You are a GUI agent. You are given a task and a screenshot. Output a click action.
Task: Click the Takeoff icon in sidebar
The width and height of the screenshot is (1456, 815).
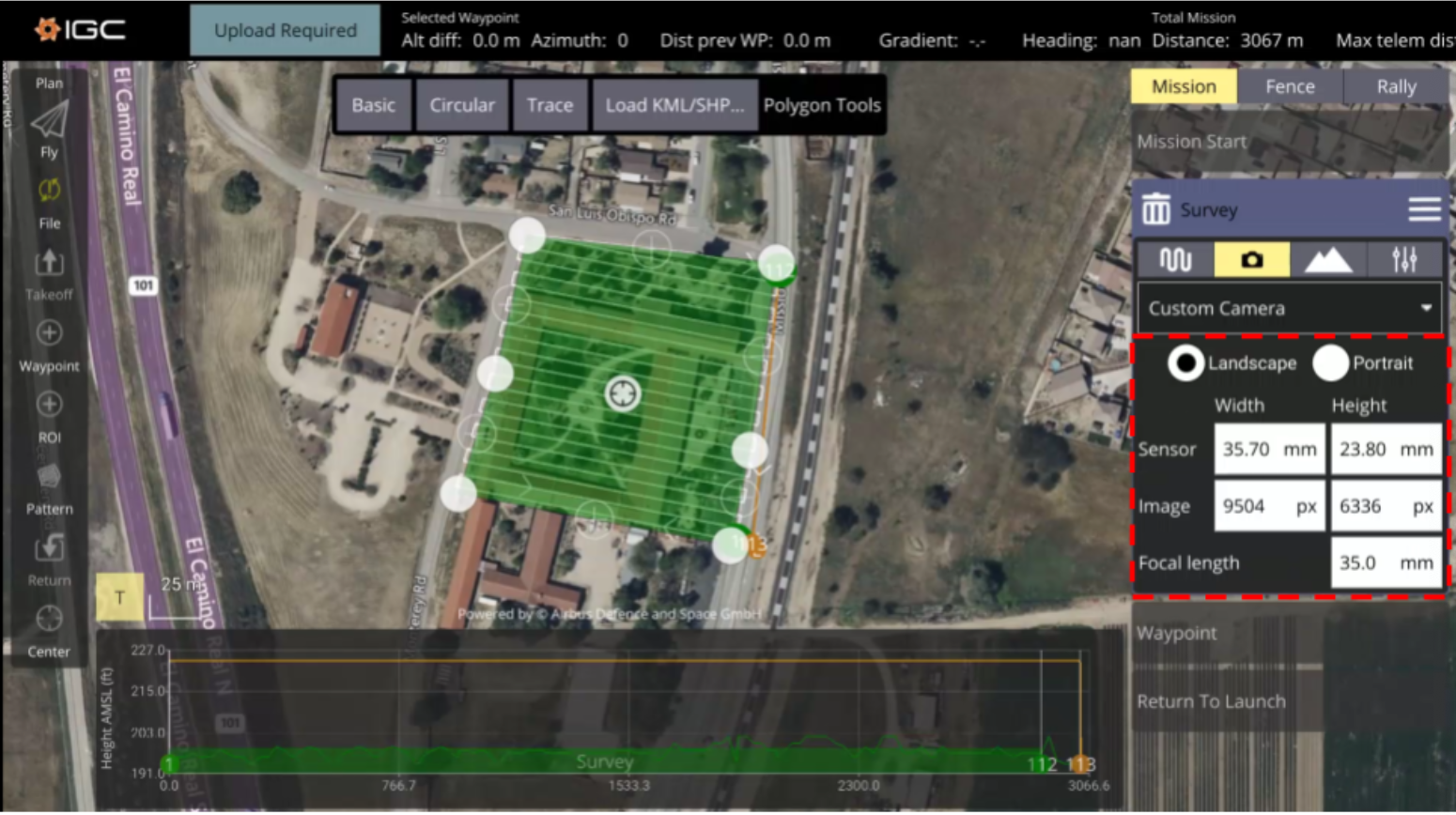(x=49, y=263)
